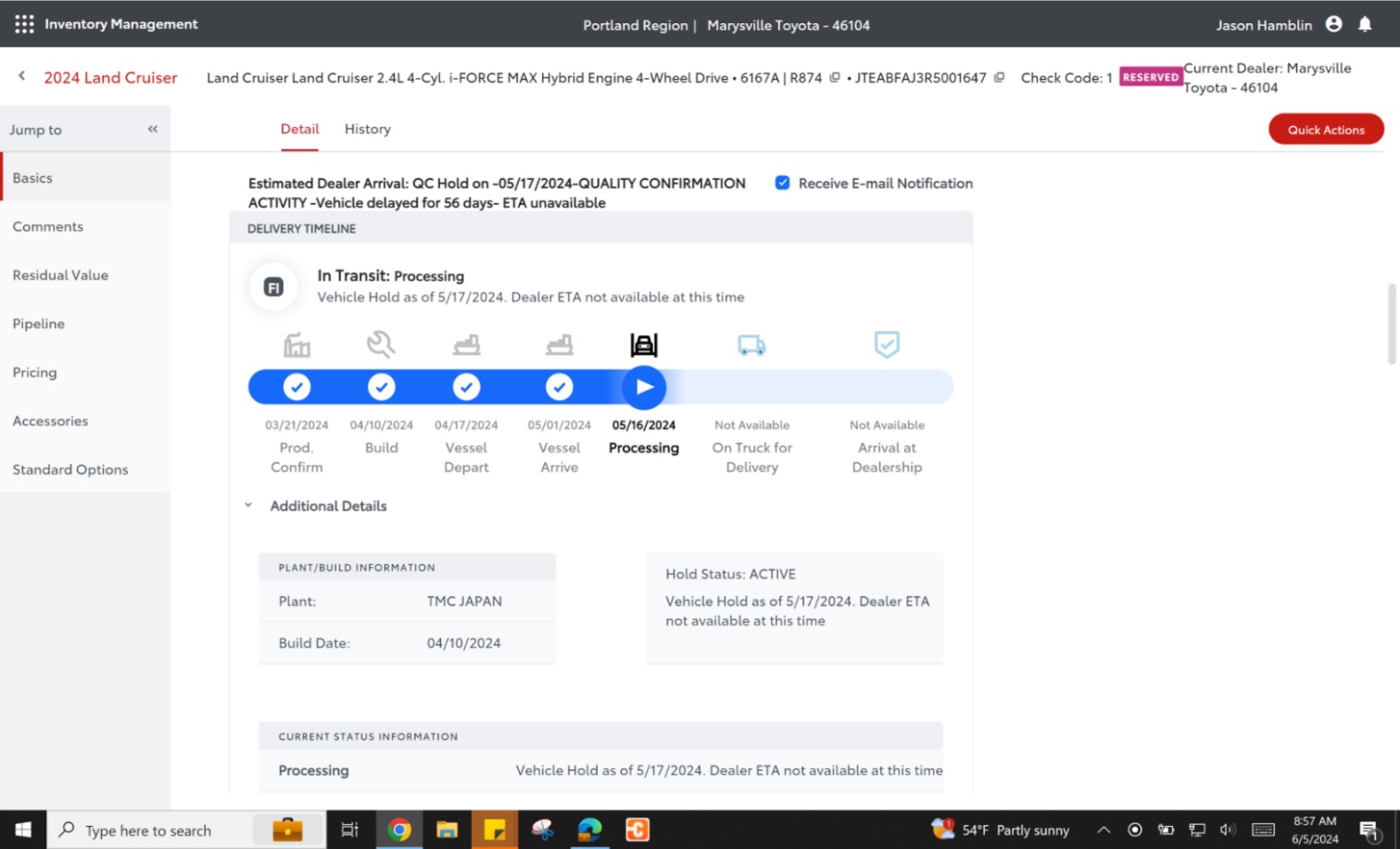Click the Processing vehicle icon

[x=644, y=345]
